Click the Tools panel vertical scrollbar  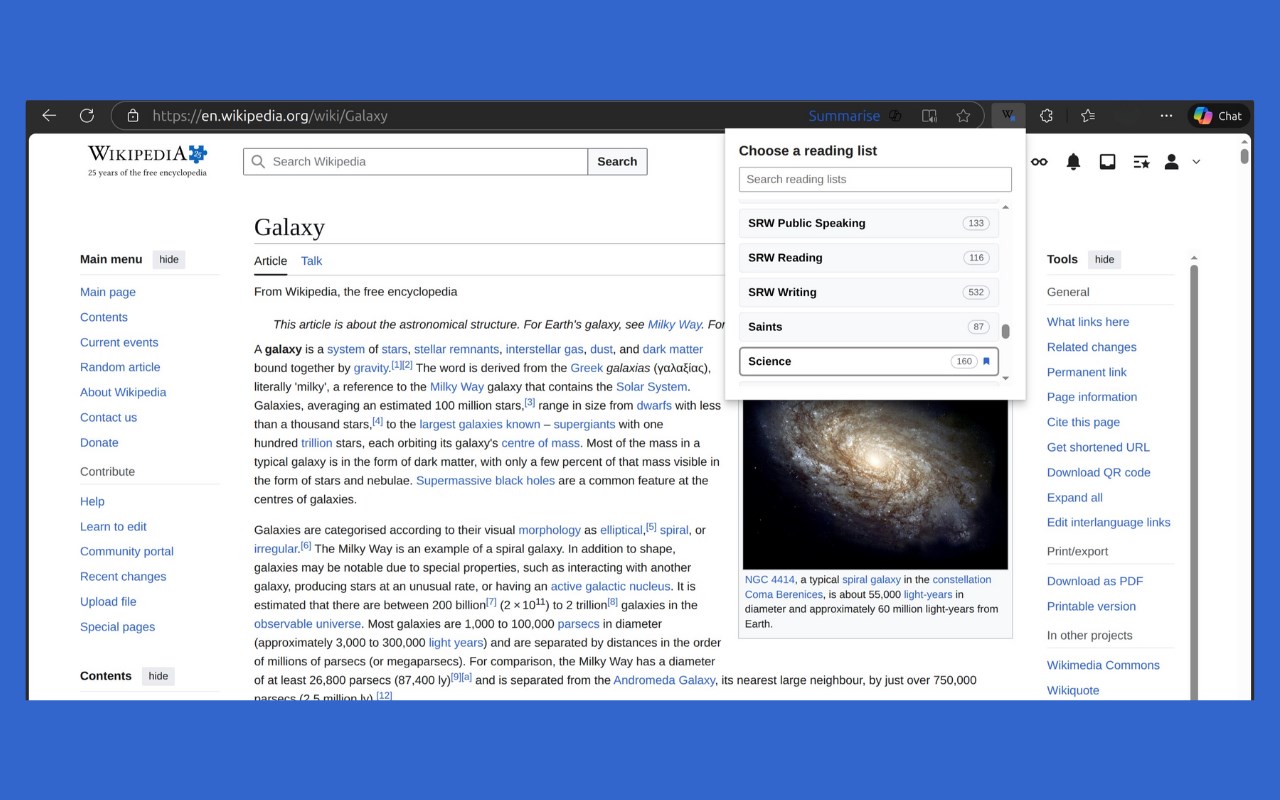[1193, 480]
